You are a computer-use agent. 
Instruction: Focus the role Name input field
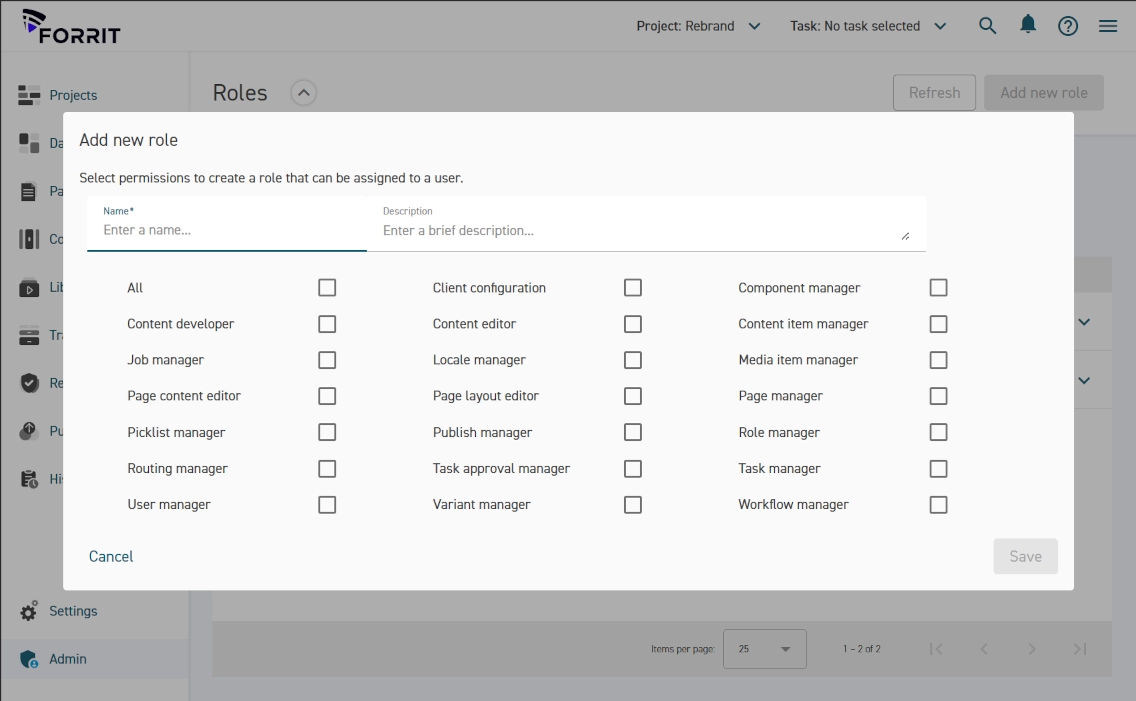[227, 230]
